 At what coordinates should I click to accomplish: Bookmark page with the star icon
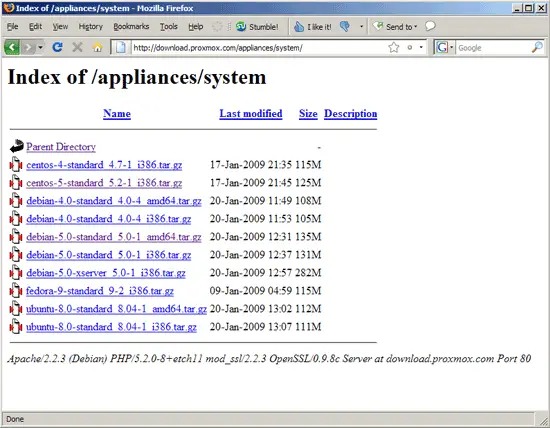[394, 47]
